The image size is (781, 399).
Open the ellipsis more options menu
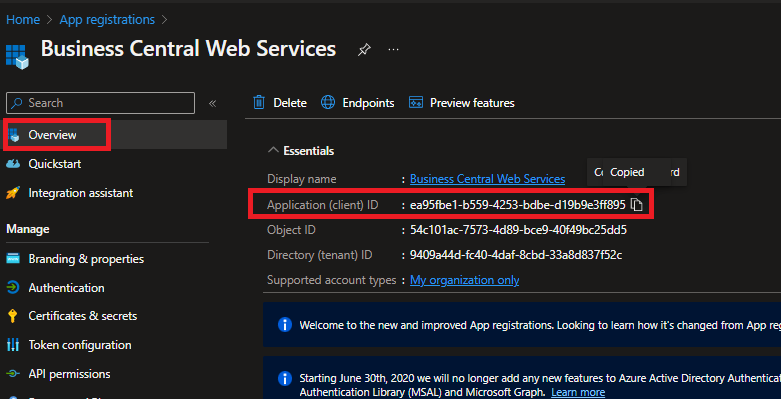pos(393,49)
